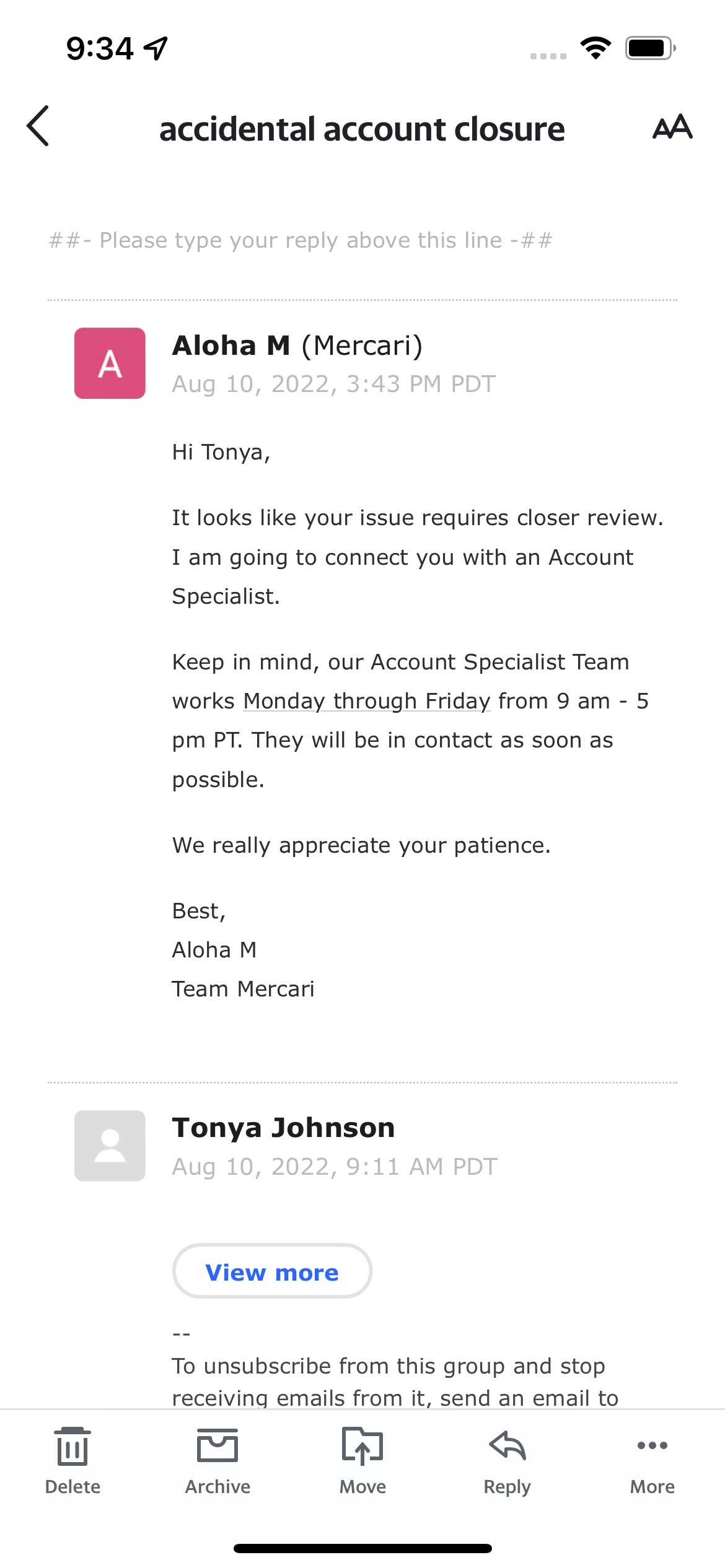Open the AA text size options
725x1568 pixels.
[672, 126]
